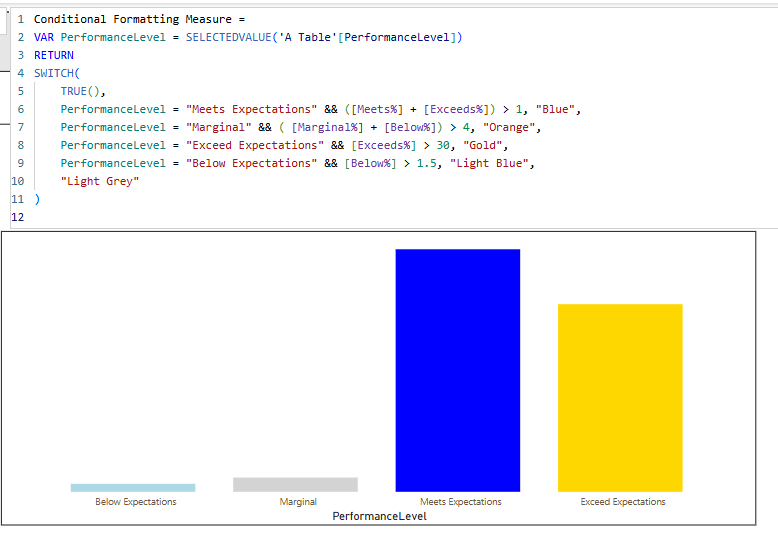Click the closing parenthesis on line 11
Image resolution: width=778 pixels, height=539 pixels.
pyautogui.click(x=37, y=200)
